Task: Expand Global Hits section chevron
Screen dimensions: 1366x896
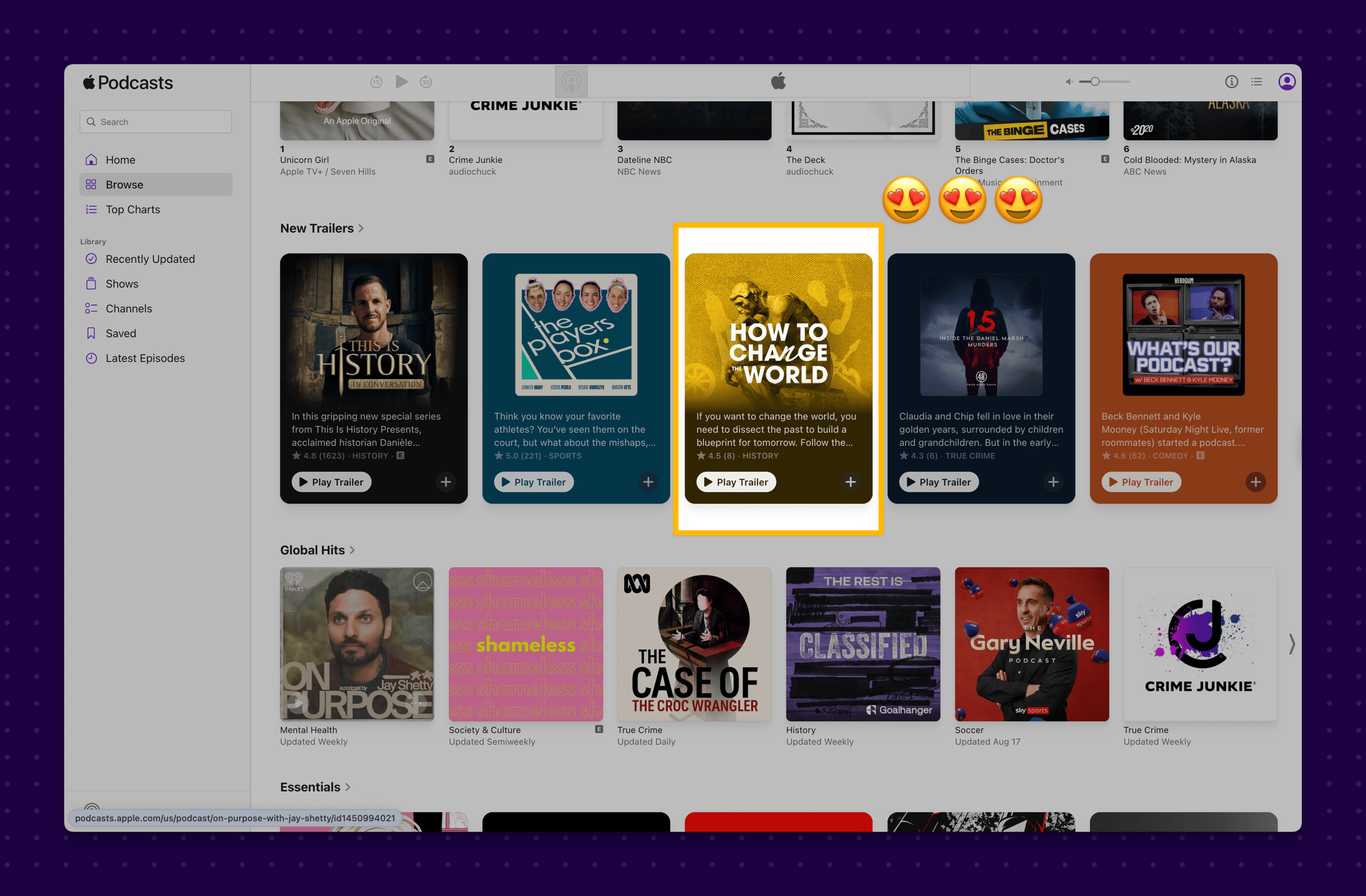Action: 352,550
